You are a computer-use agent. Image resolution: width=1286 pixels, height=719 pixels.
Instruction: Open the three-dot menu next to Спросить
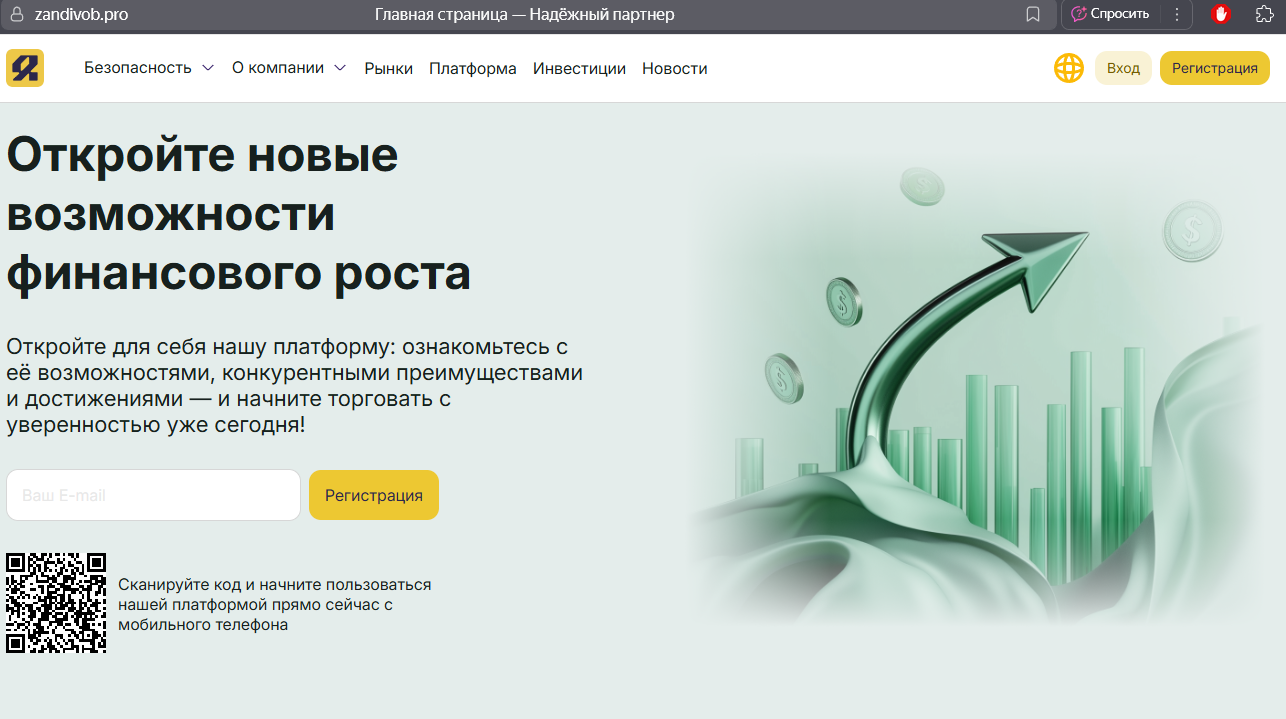click(1177, 14)
